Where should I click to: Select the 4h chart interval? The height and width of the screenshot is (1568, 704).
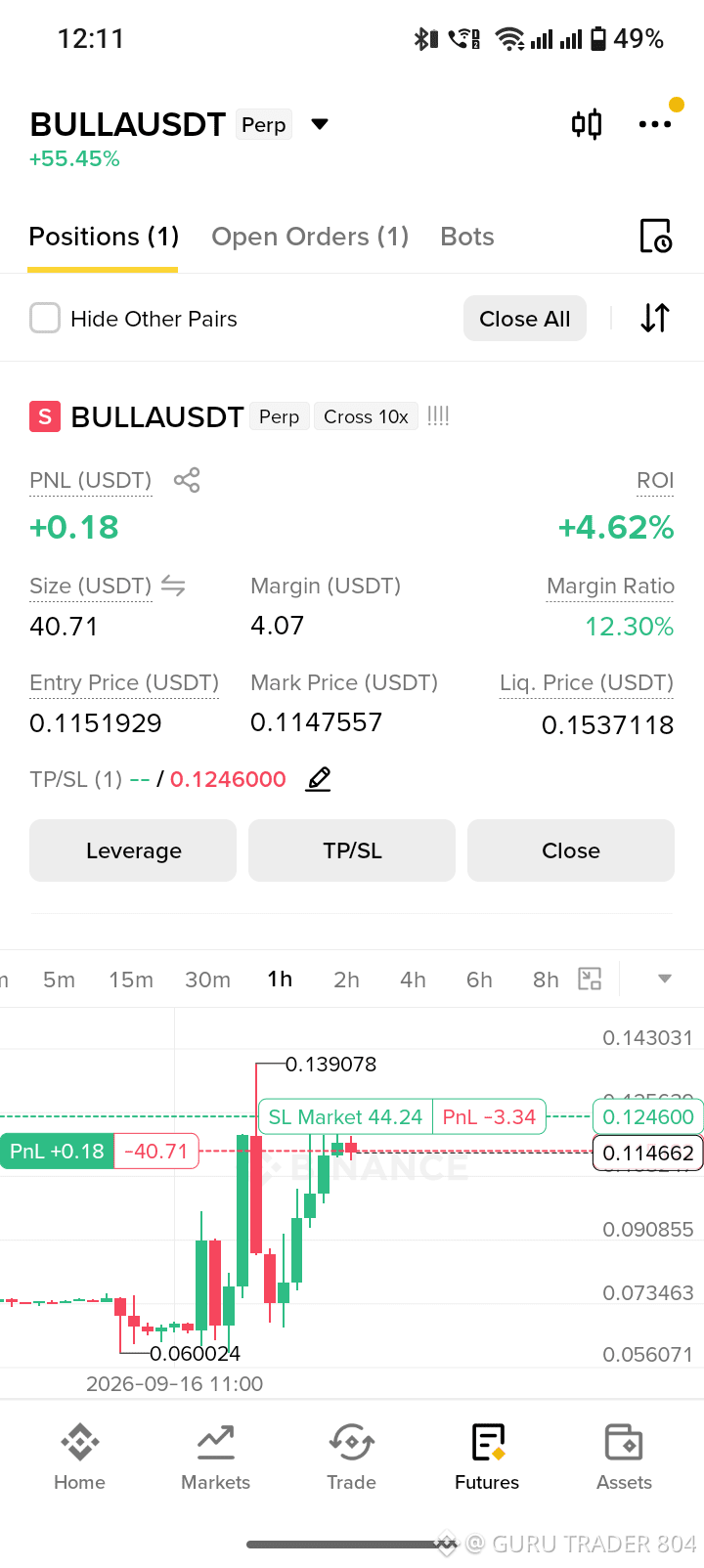(x=413, y=980)
